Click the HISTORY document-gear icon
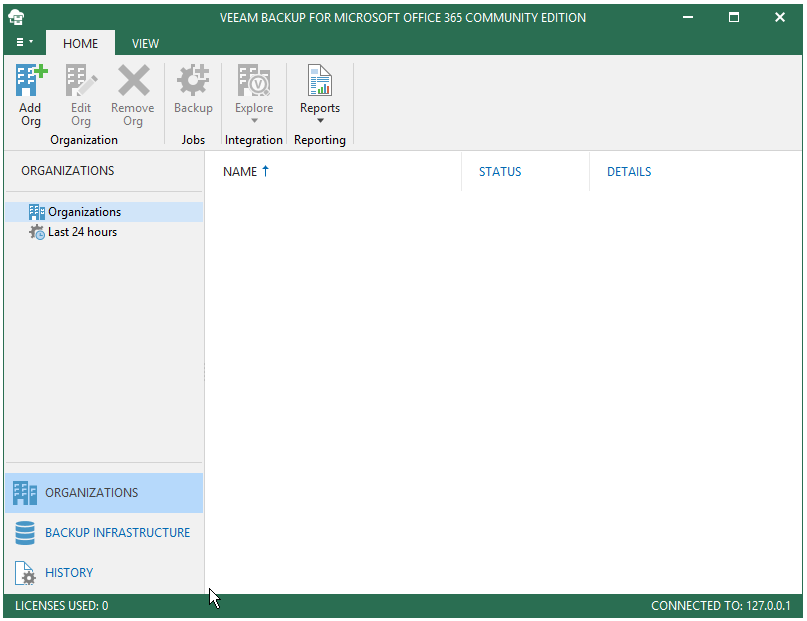The width and height of the screenshot is (807, 621). (25, 573)
